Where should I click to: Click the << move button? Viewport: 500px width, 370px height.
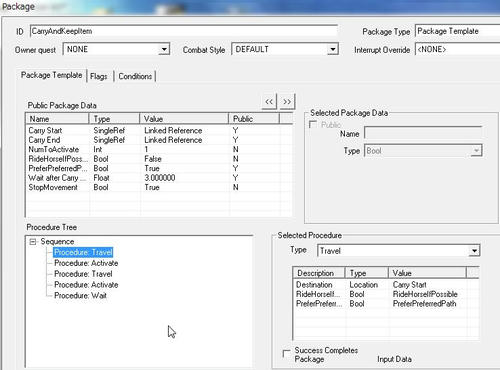pos(269,101)
